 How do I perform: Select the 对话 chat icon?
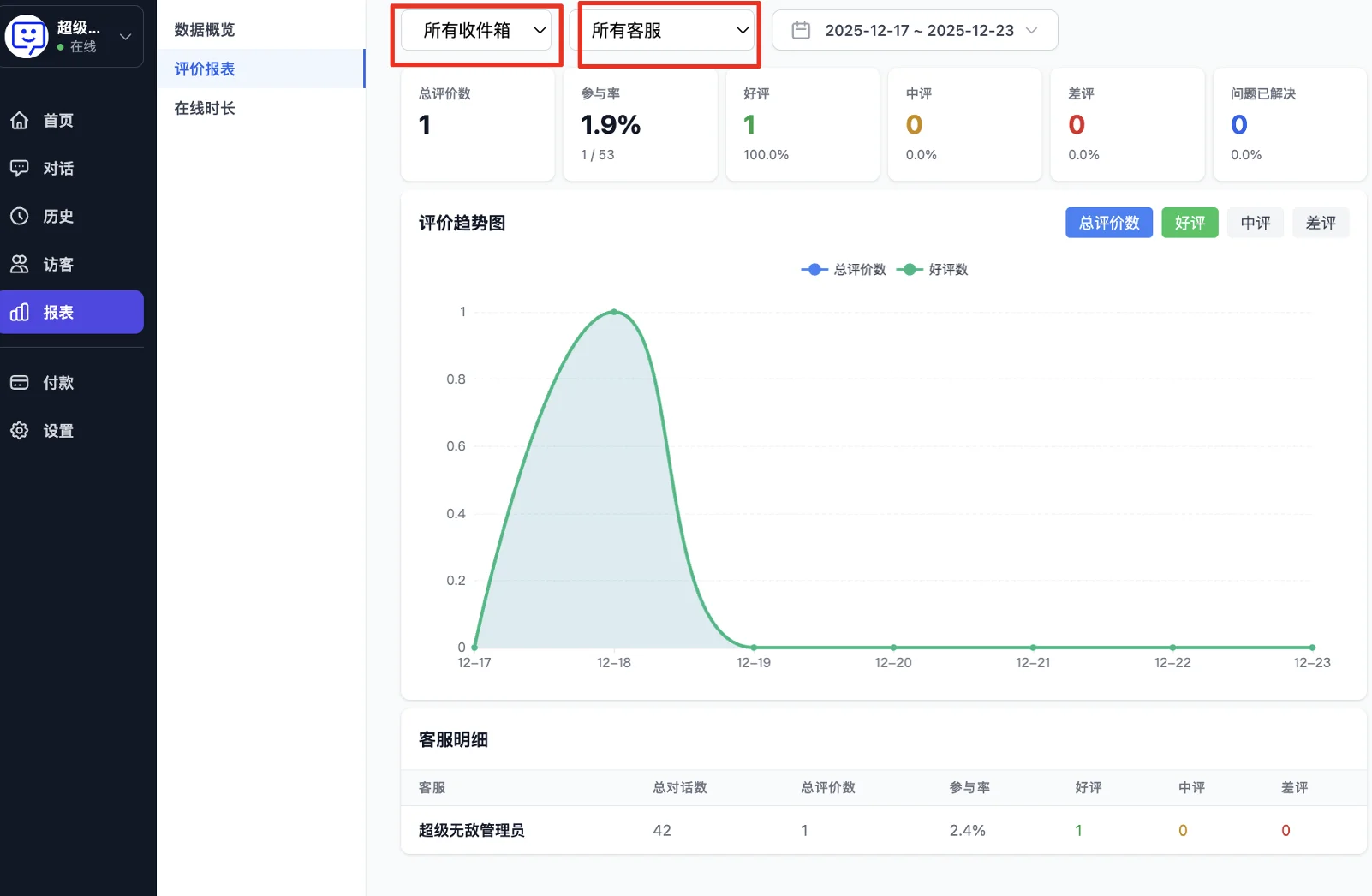pyautogui.click(x=19, y=168)
